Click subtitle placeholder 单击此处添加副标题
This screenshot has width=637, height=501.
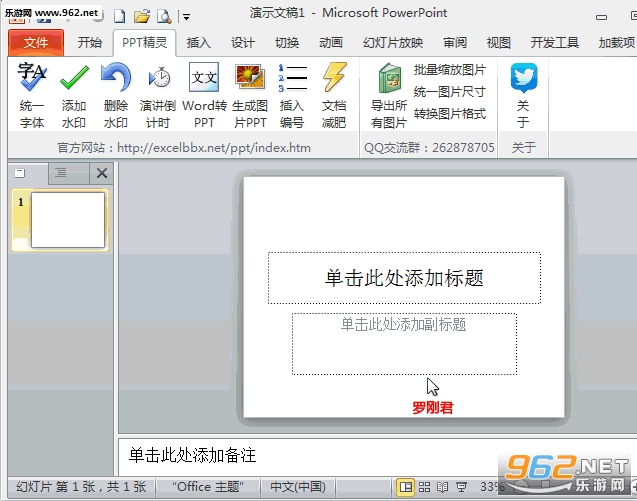(x=404, y=344)
